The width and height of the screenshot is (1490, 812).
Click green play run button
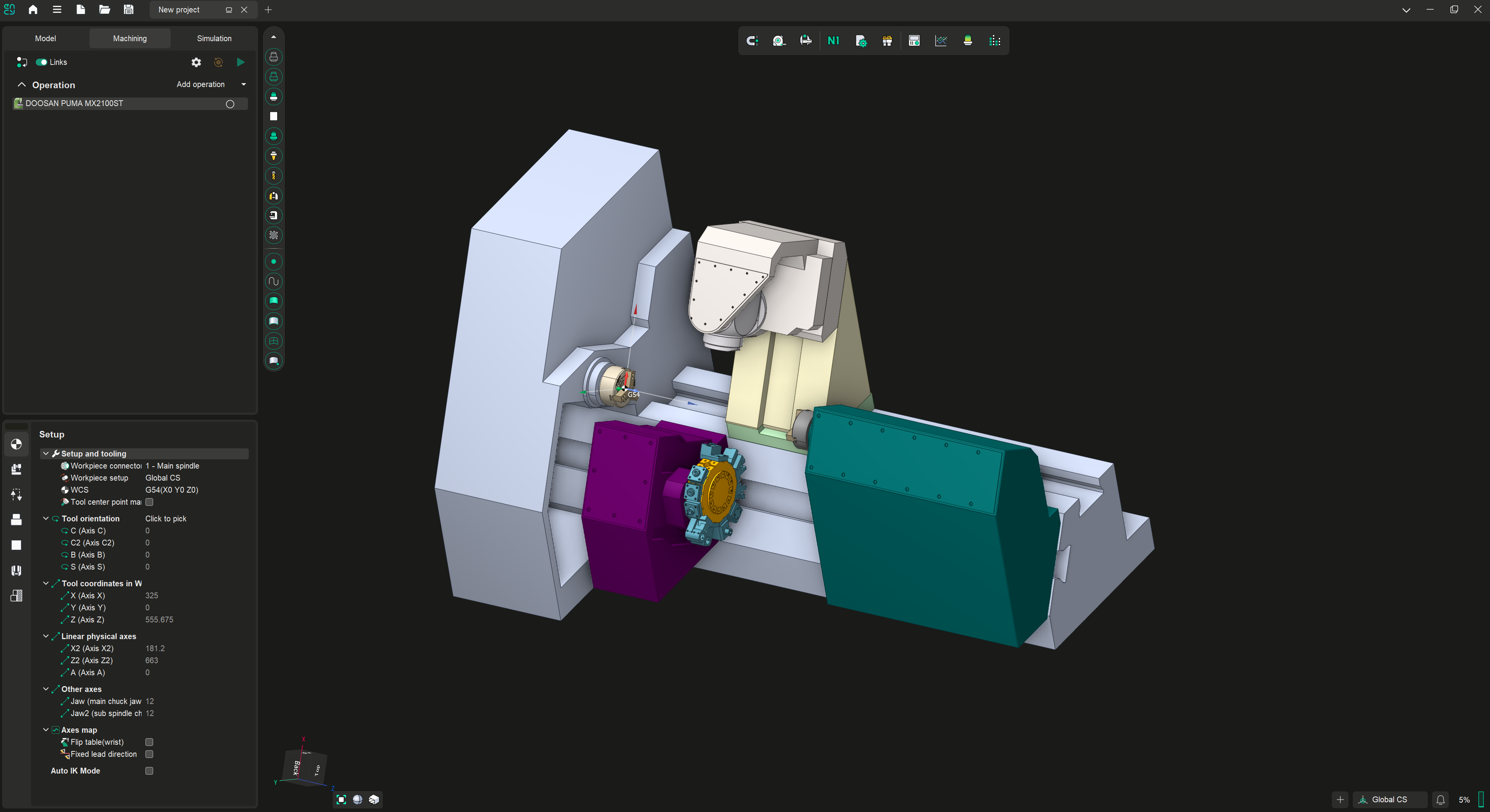coord(241,62)
